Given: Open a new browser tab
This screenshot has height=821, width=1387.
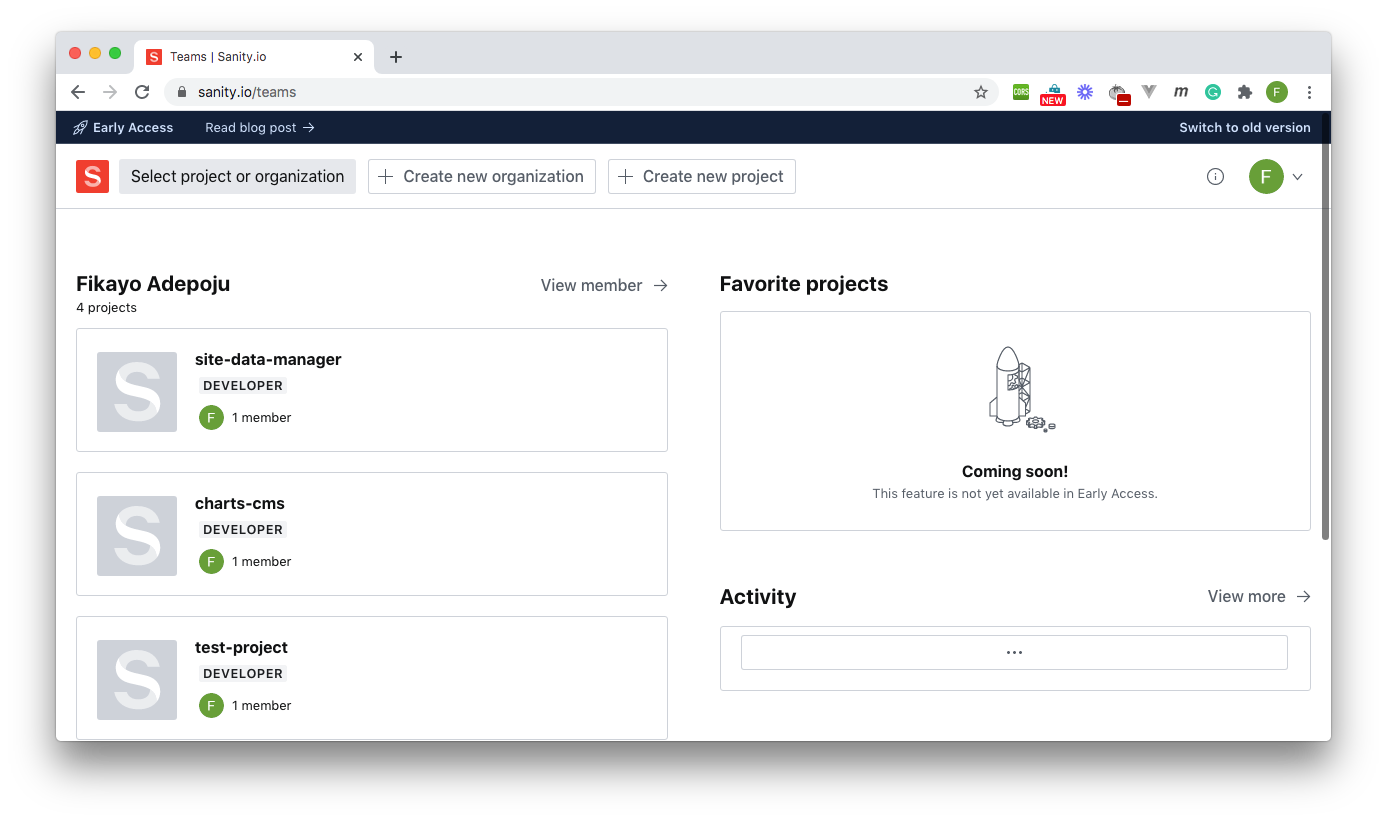Looking at the screenshot, I should coord(396,57).
